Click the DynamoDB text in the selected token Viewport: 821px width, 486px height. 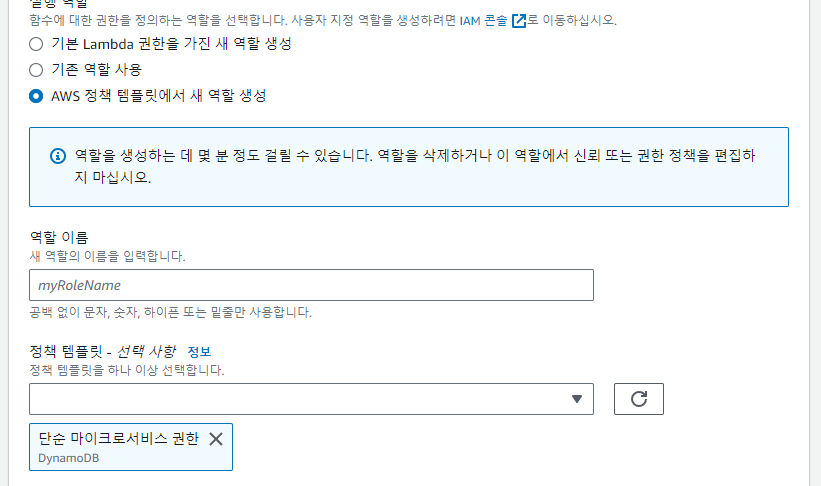[x=67, y=458]
